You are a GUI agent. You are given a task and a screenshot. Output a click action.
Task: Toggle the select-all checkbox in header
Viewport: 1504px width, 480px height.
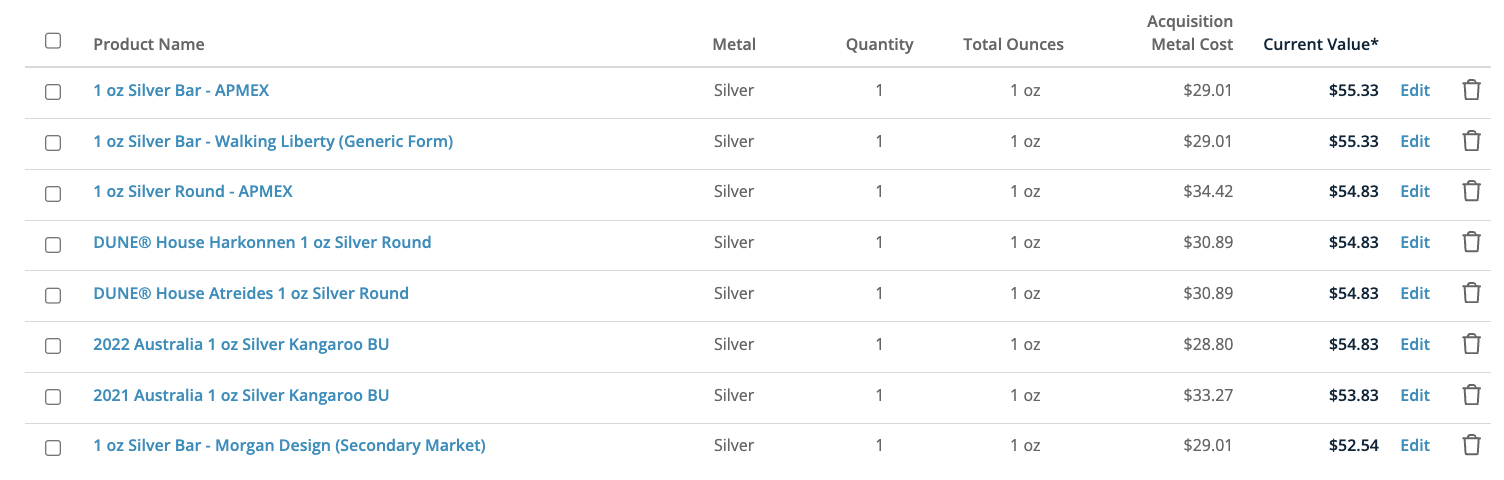53,41
